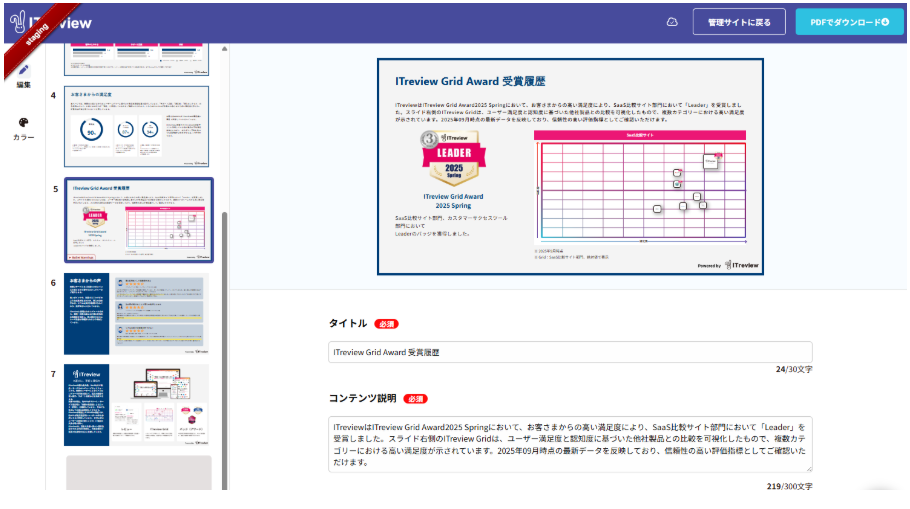Click the slide panel vertical scrollbar
Image resolution: width=910 pixels, height=509 pixels.
tap(224, 300)
